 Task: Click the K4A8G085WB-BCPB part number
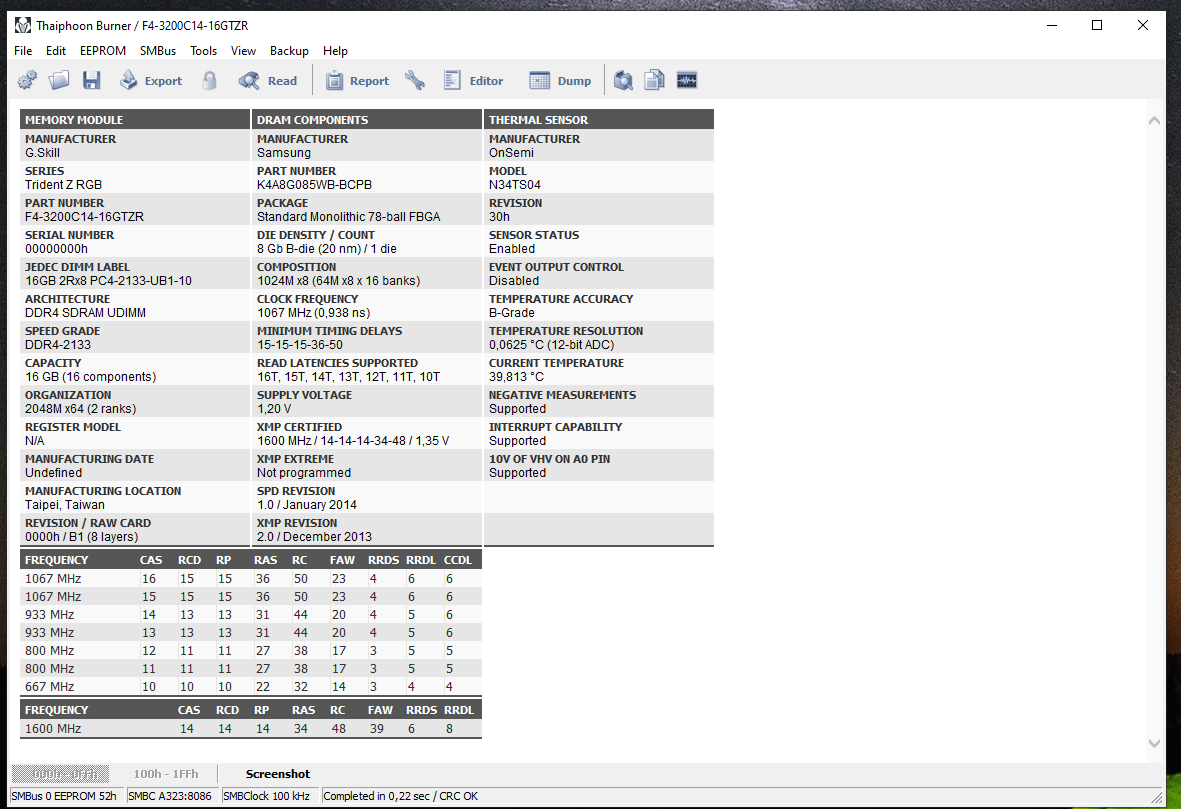314,185
